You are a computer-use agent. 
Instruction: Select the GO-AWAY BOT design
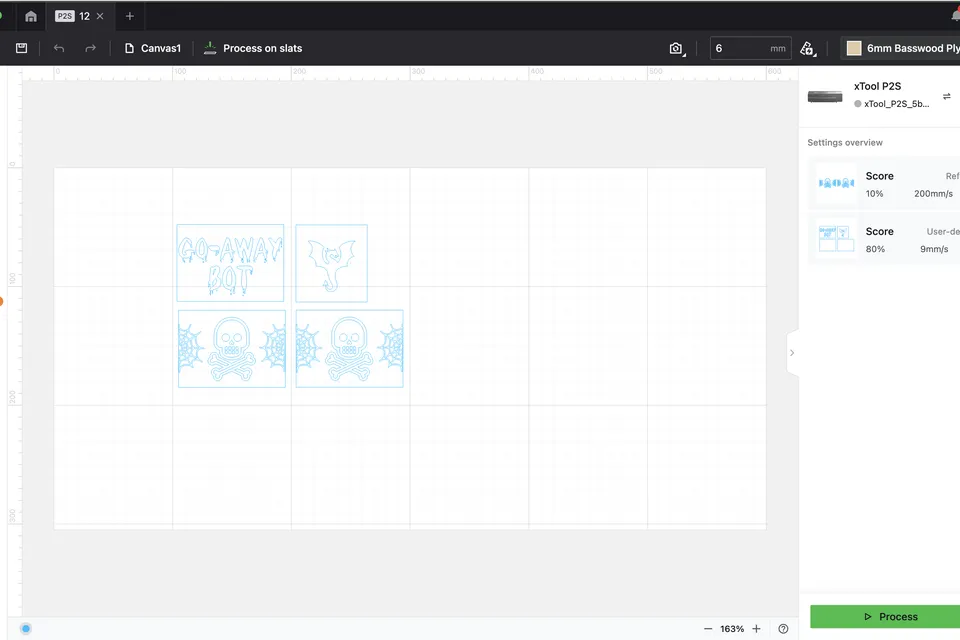coord(230,263)
